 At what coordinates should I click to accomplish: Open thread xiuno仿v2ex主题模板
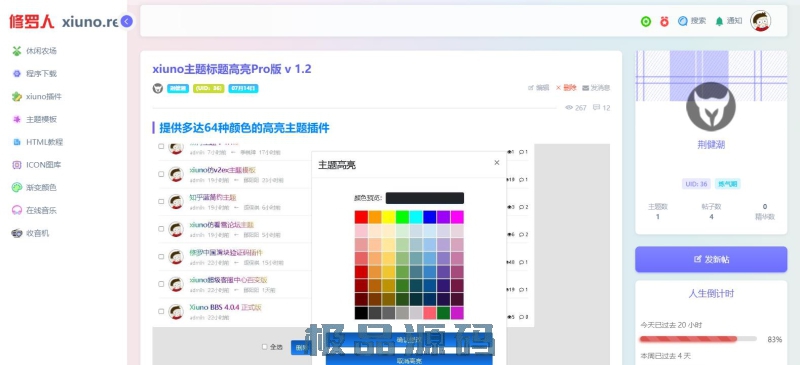[222, 170]
